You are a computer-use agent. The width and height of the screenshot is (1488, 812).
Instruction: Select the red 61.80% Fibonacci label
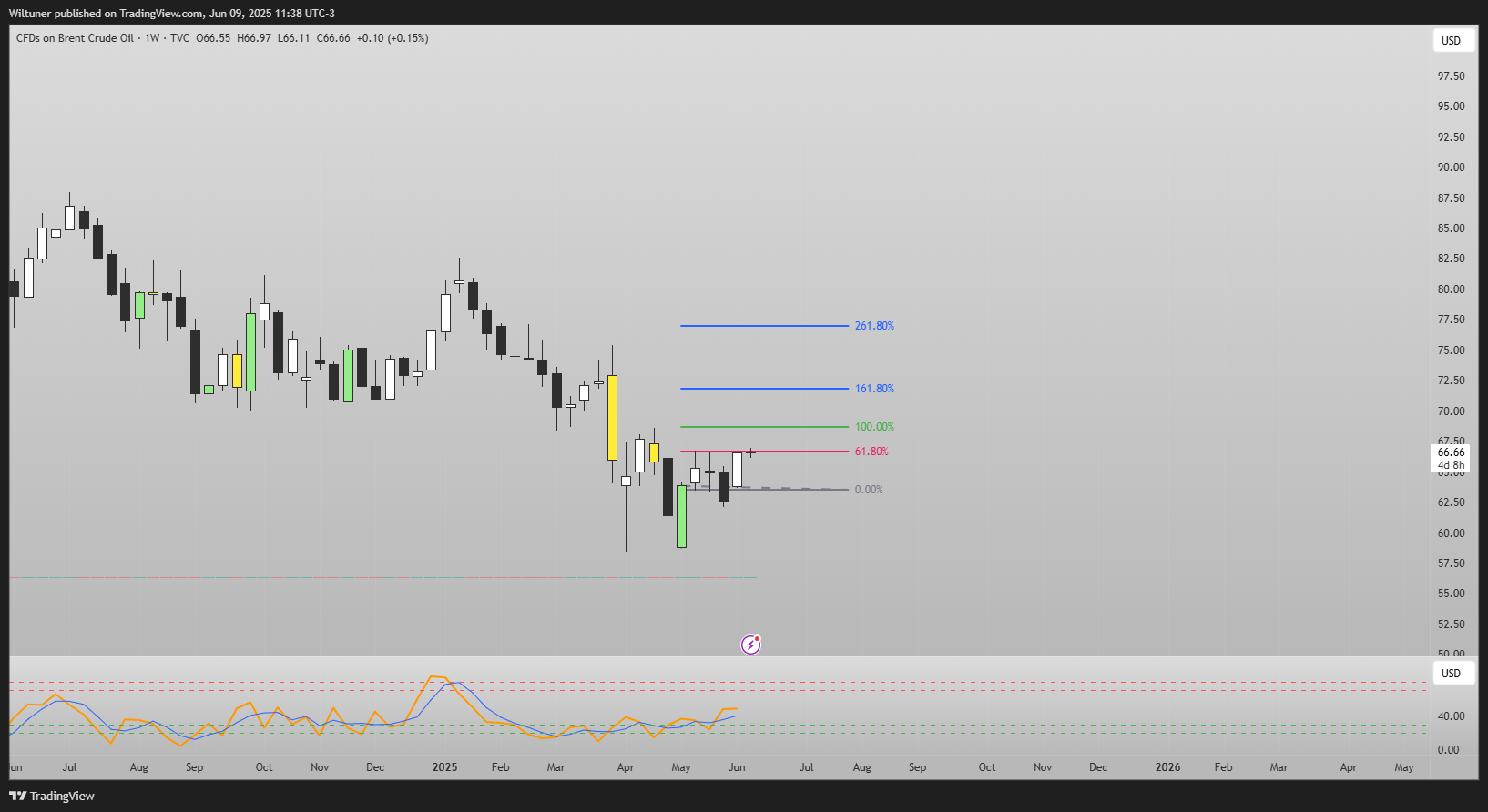click(871, 452)
